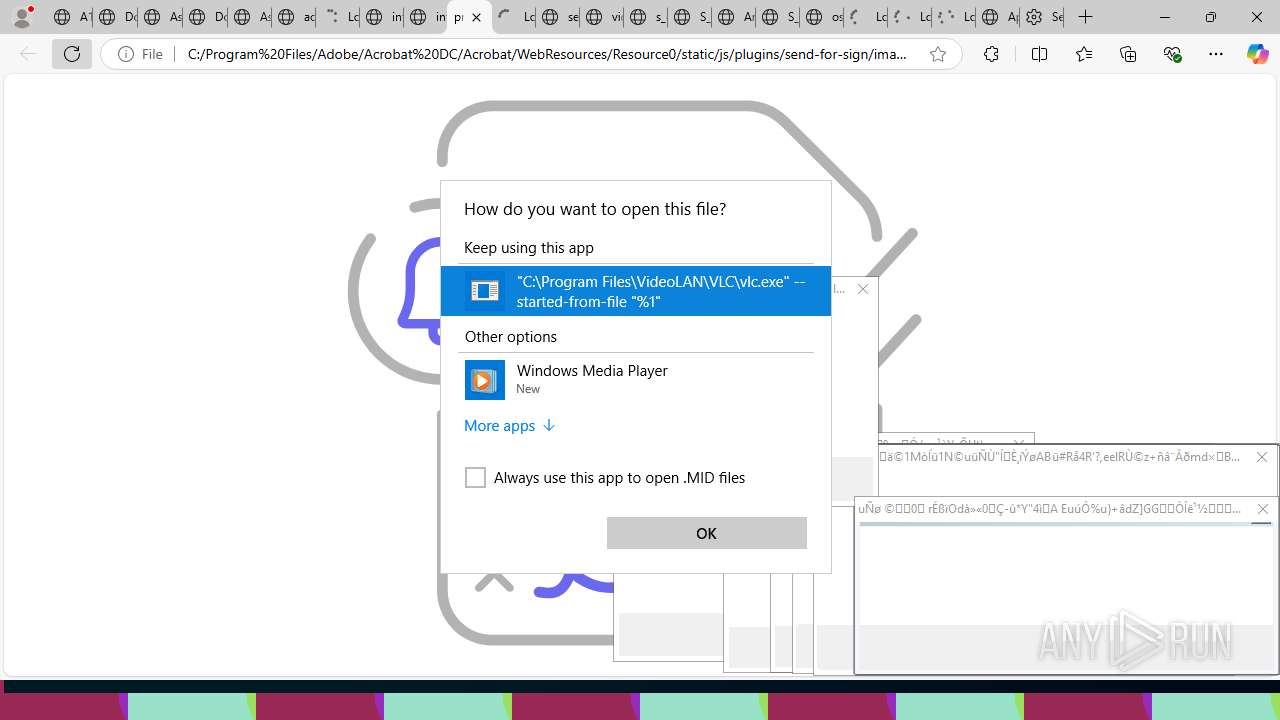Screen dimensions: 1280x720
Task: Switch to the tab labeled 'os'
Action: click(822, 17)
